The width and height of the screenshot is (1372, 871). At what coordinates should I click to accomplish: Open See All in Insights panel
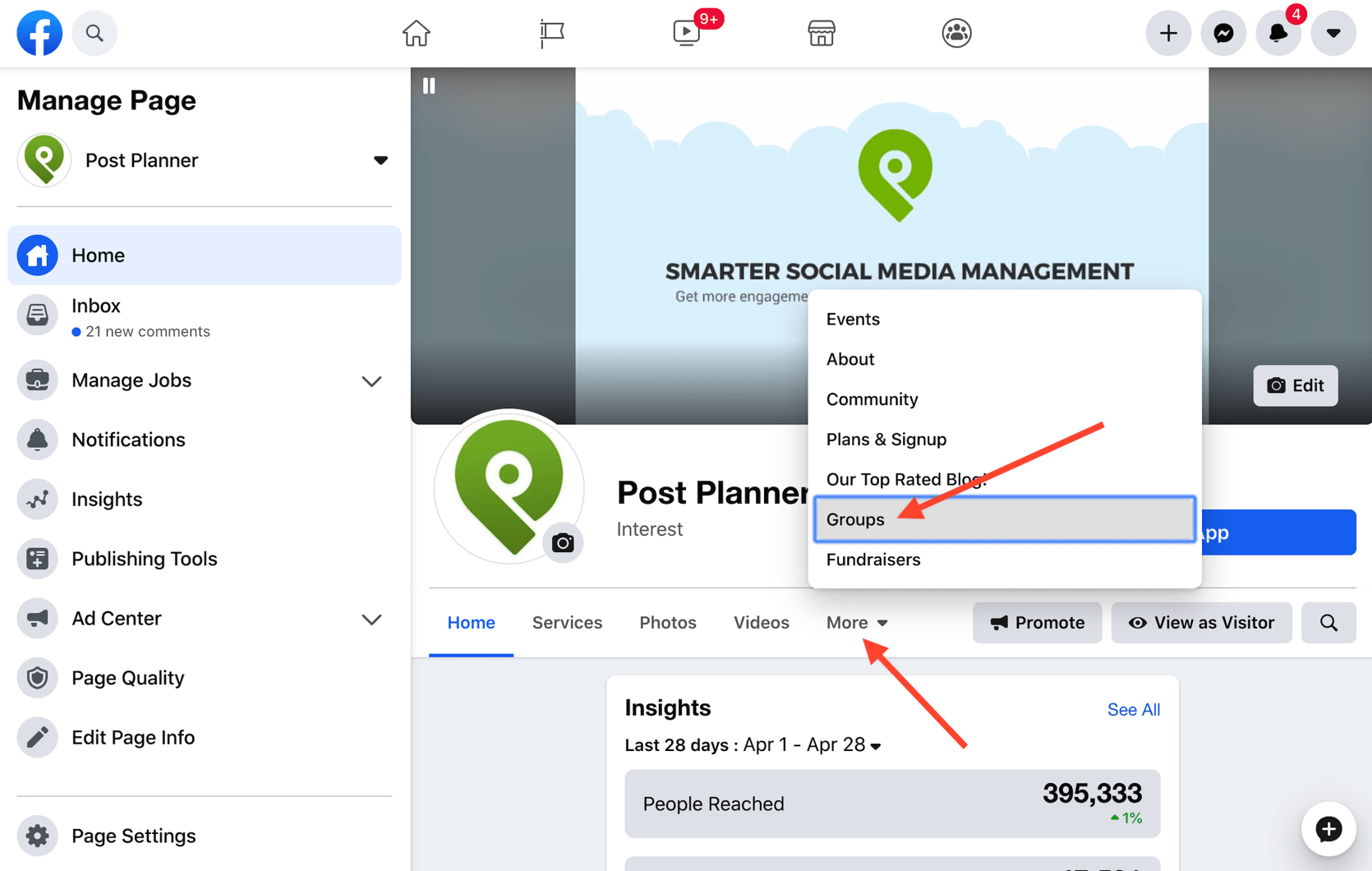(1133, 708)
